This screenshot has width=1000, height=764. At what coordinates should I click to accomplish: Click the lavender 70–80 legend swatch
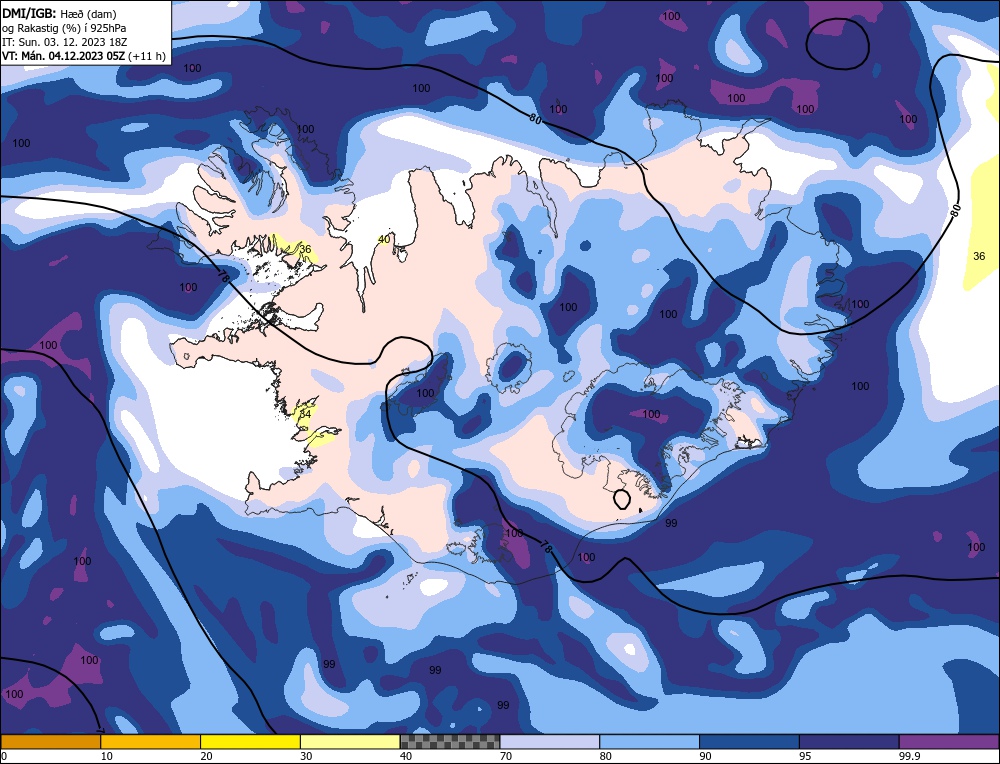[x=550, y=741]
